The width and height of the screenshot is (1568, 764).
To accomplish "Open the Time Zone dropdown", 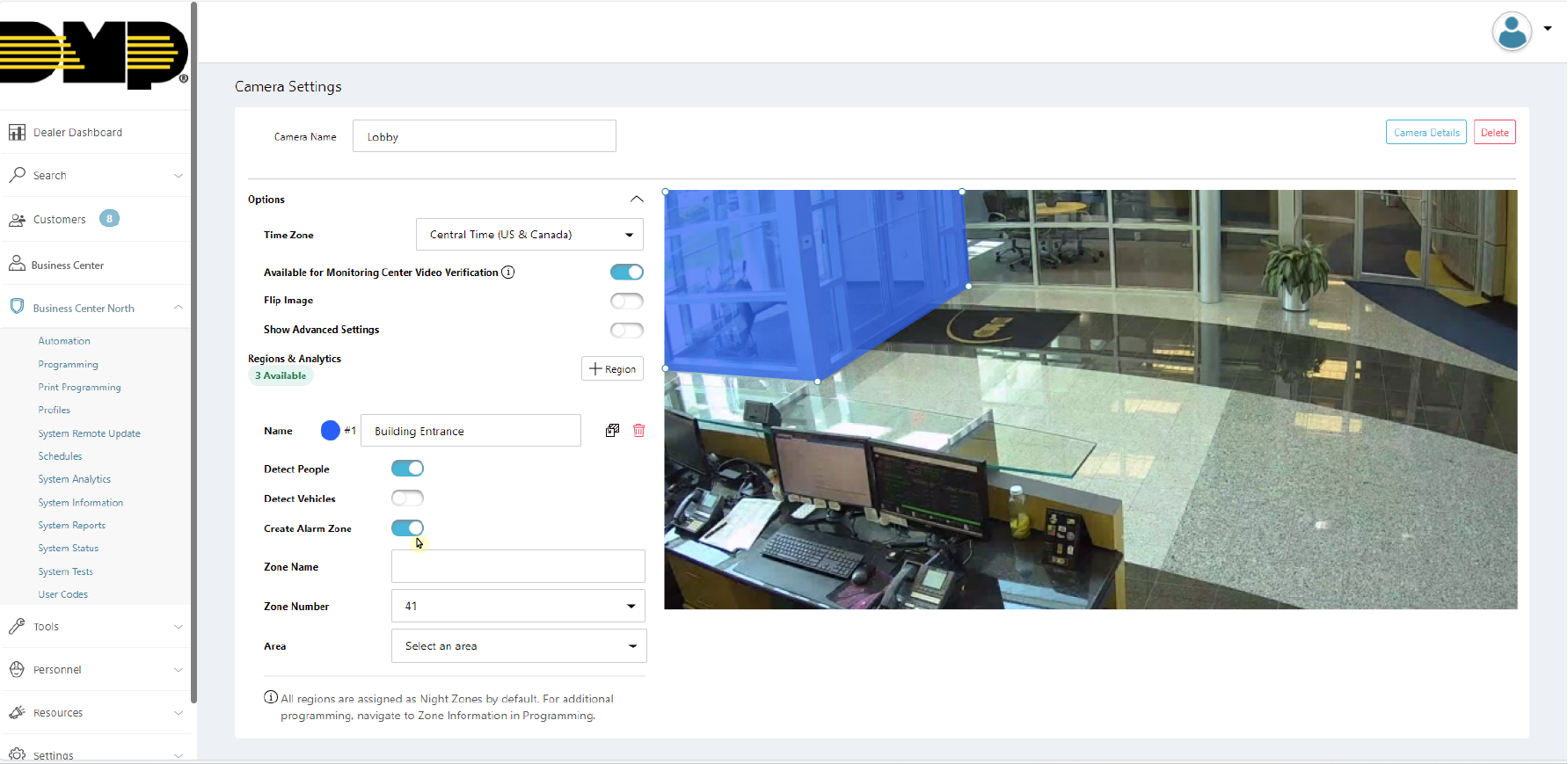I will 529,235.
